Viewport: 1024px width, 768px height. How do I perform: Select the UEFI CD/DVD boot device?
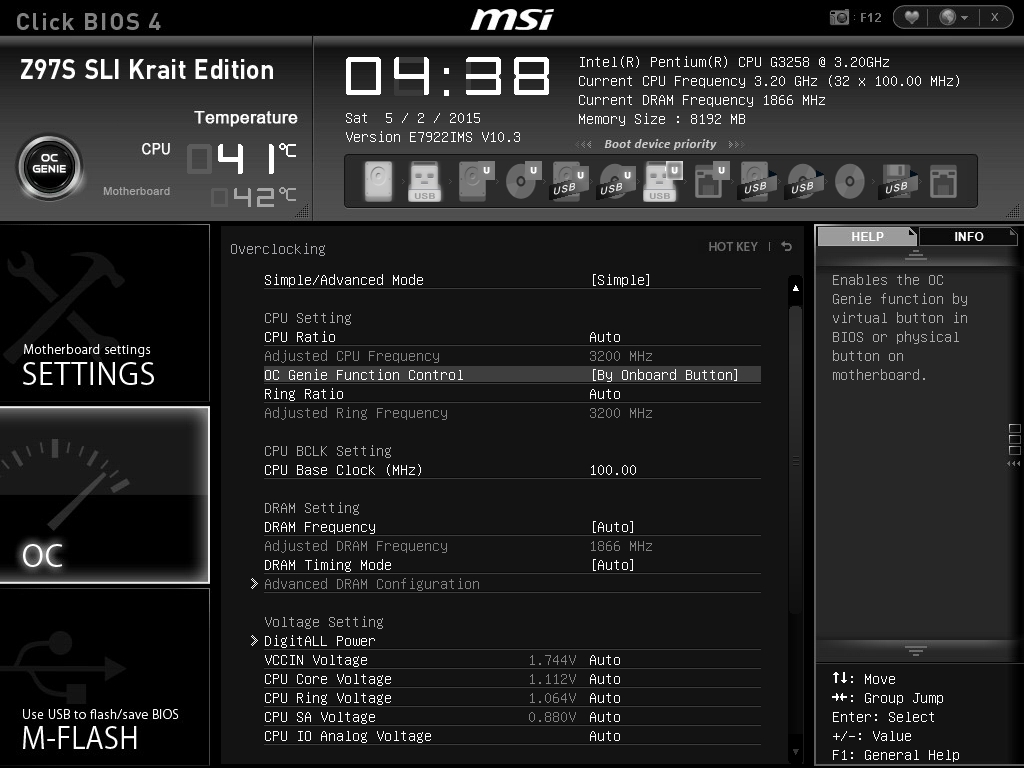tap(522, 181)
